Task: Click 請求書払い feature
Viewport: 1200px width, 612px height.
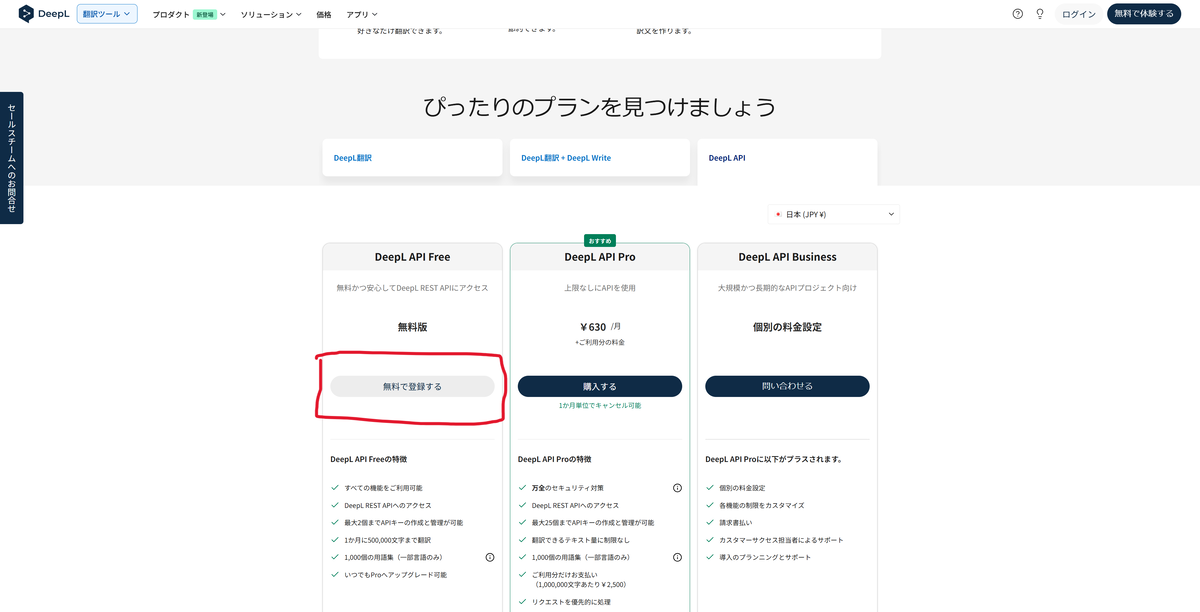Action: (x=737, y=523)
